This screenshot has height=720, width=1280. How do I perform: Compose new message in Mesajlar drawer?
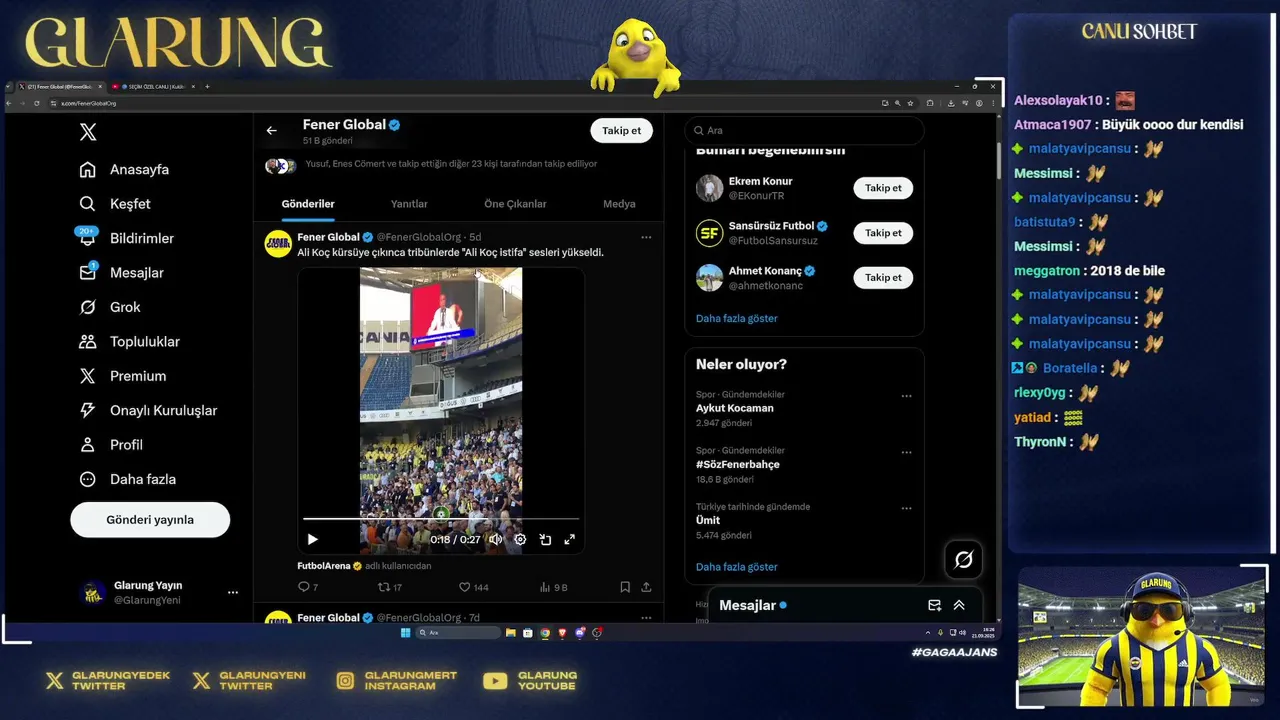pyautogui.click(x=934, y=605)
